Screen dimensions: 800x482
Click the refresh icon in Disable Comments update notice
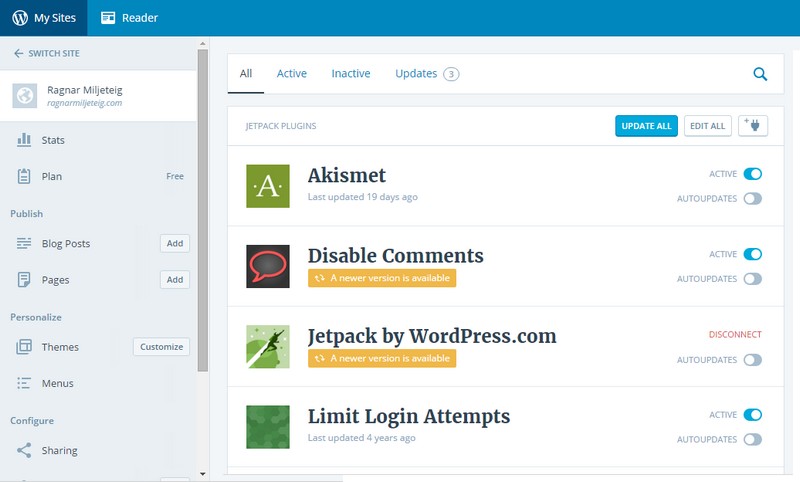pos(319,278)
